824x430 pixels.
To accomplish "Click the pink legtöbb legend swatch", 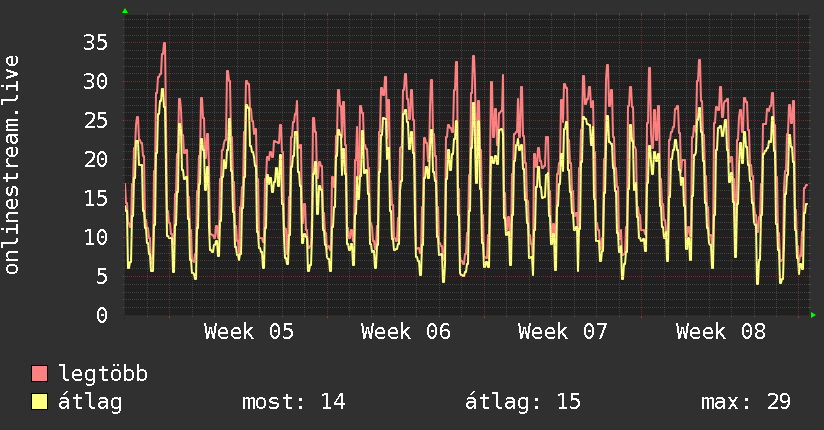I will coord(39,374).
